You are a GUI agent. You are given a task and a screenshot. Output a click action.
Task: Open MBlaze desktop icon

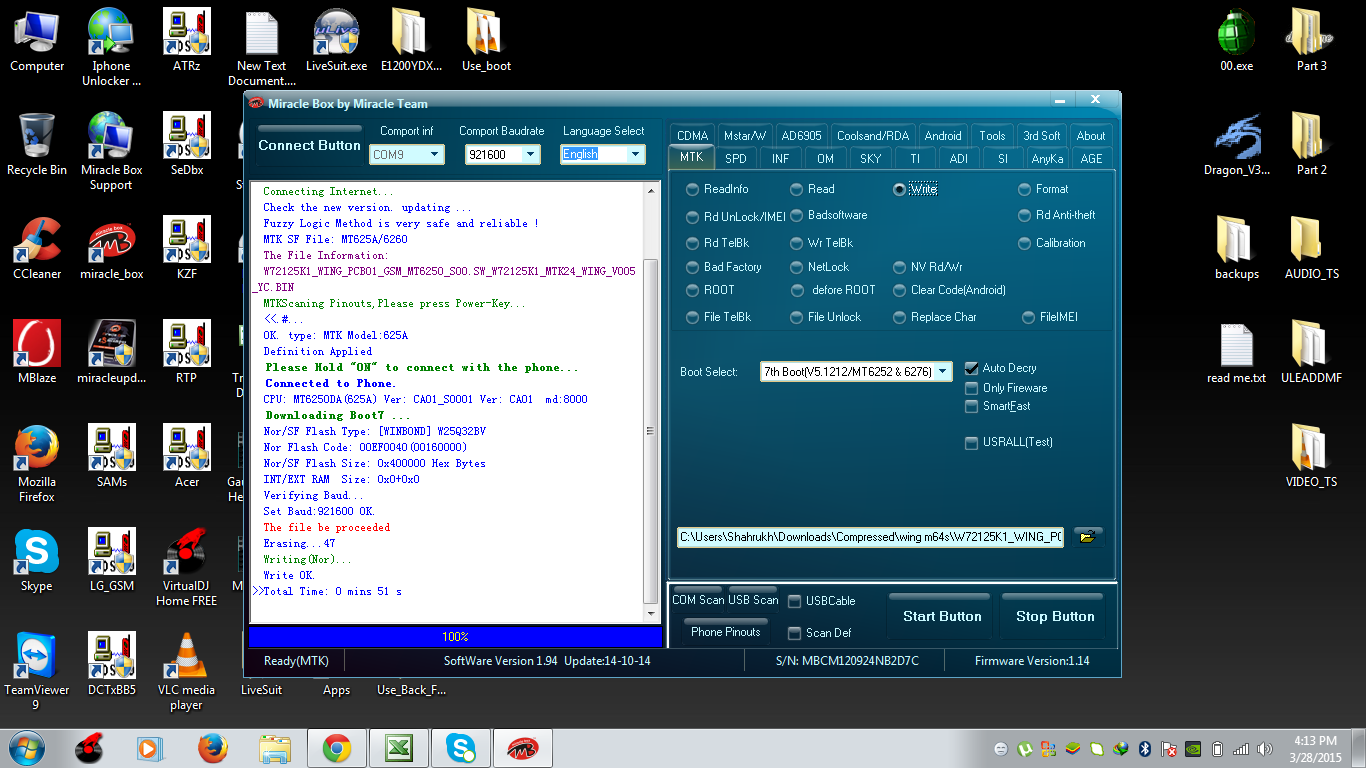click(37, 353)
